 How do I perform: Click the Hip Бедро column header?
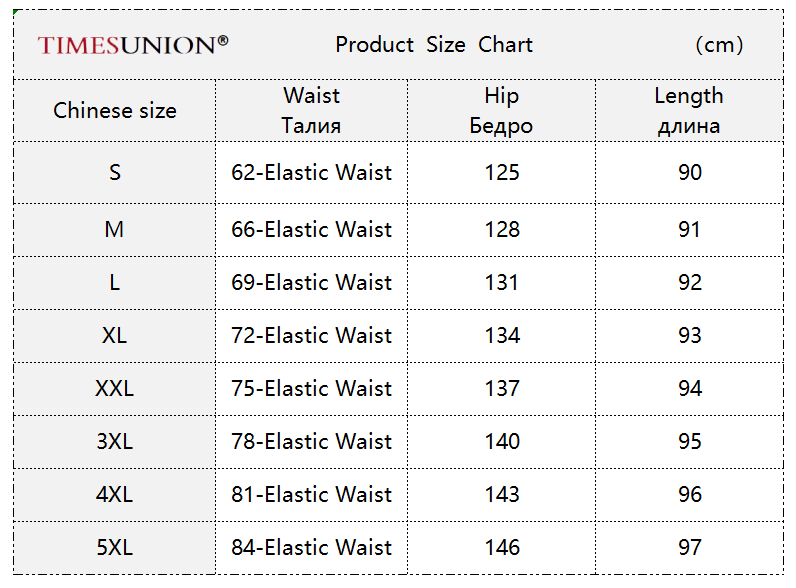tap(501, 110)
